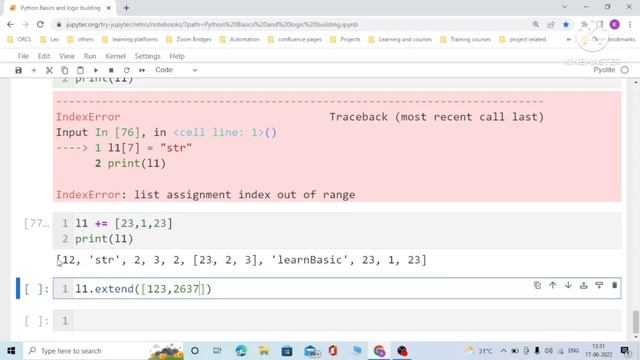640x360 pixels.
Task: Click the Pyolite kernel name
Action: (x=604, y=70)
